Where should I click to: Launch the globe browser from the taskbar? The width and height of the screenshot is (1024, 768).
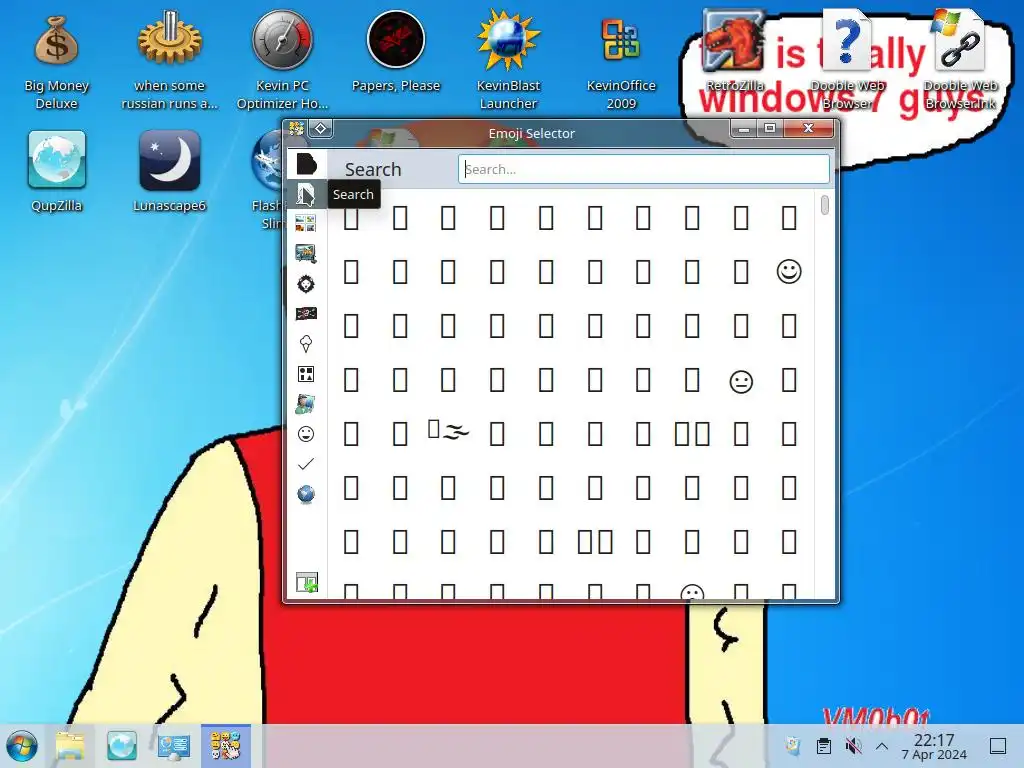coord(122,746)
